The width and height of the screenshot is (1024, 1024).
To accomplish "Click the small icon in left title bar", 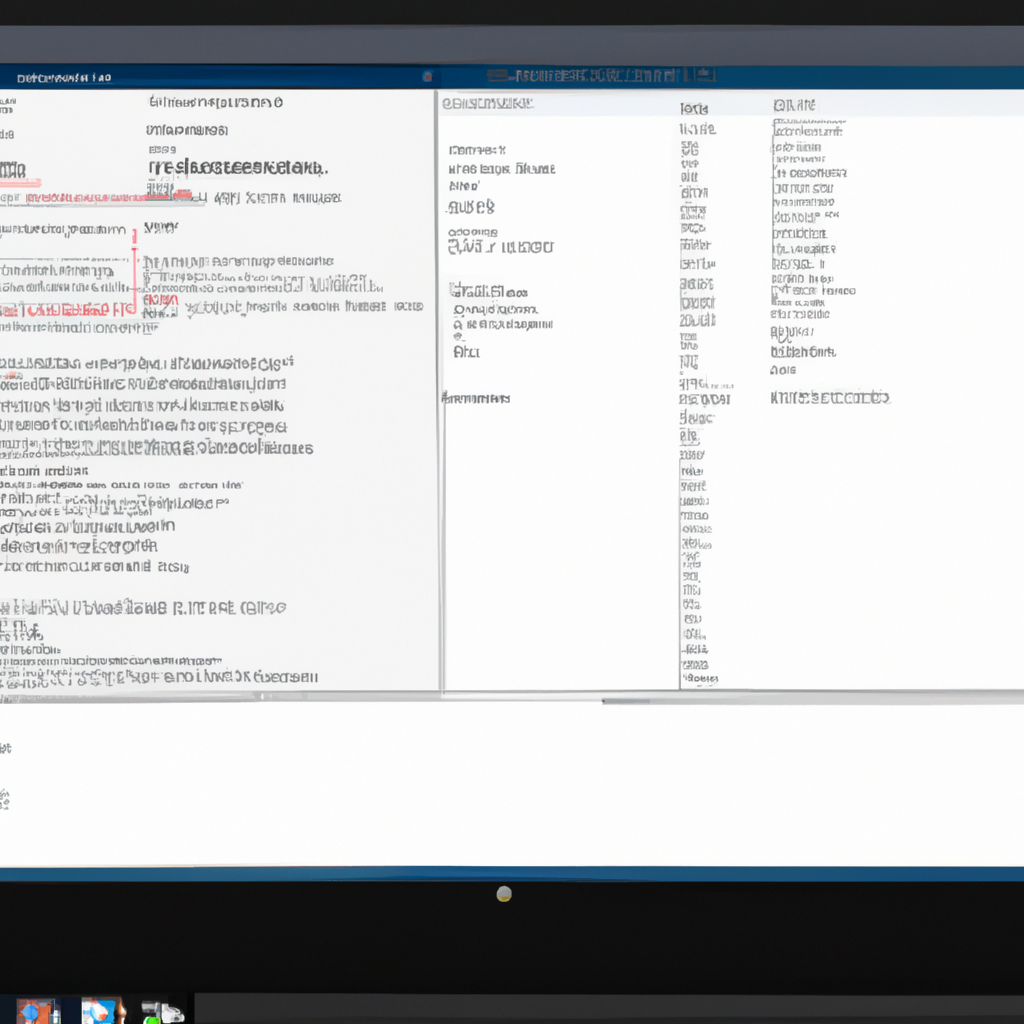I will [427, 76].
